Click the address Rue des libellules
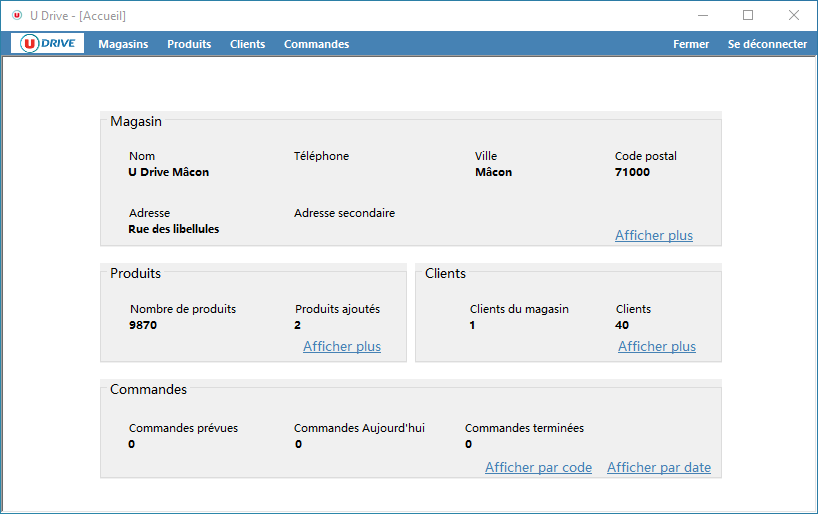The height and width of the screenshot is (514, 818). pyautogui.click(x=173, y=229)
